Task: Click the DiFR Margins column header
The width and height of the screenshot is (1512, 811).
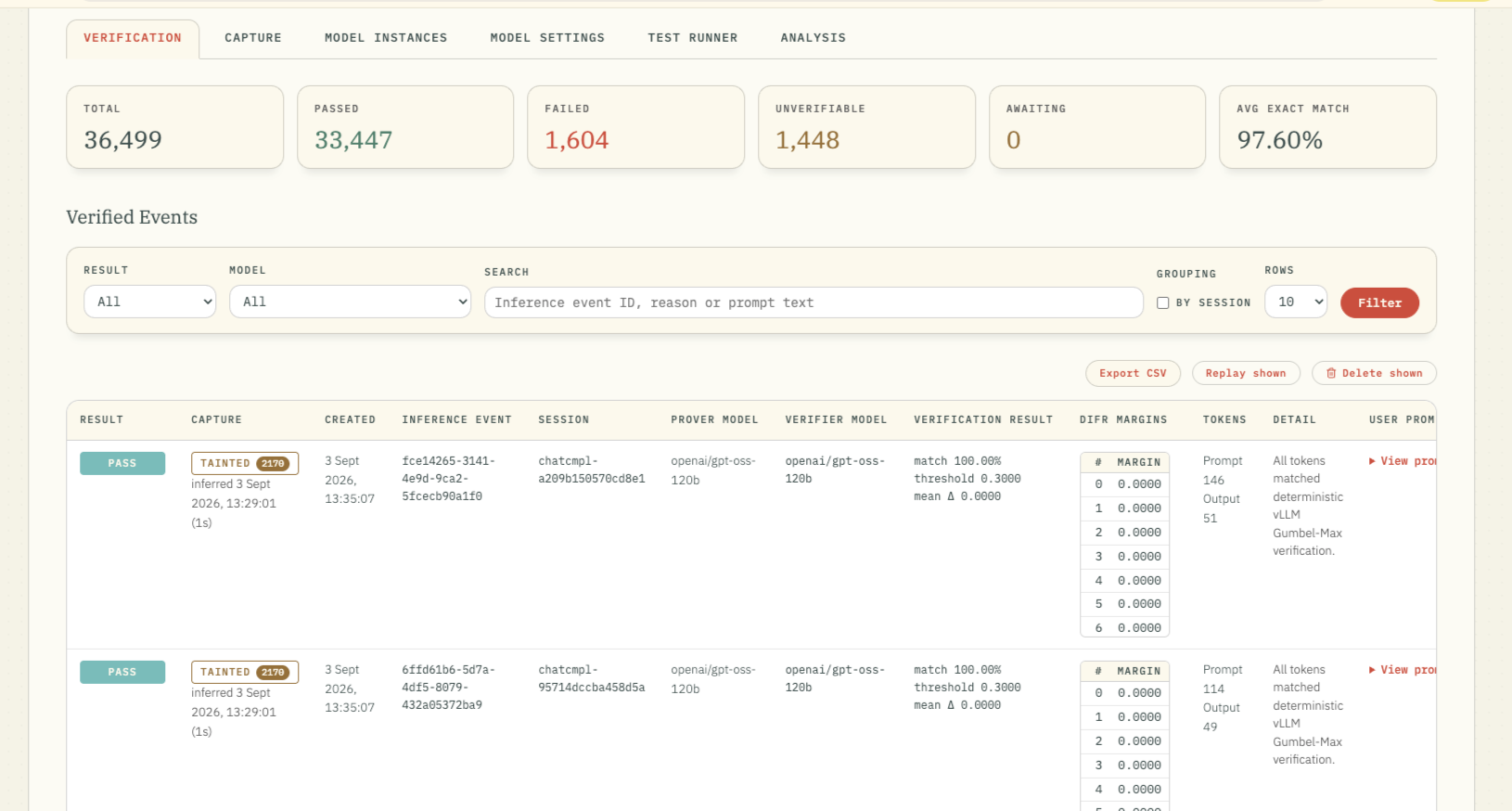Action: click(1123, 420)
